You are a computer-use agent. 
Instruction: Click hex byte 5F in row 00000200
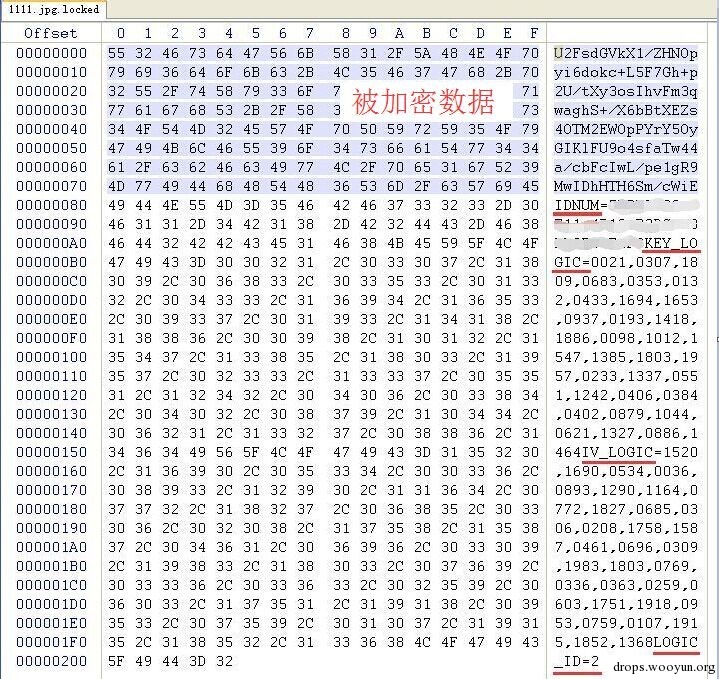point(116,661)
